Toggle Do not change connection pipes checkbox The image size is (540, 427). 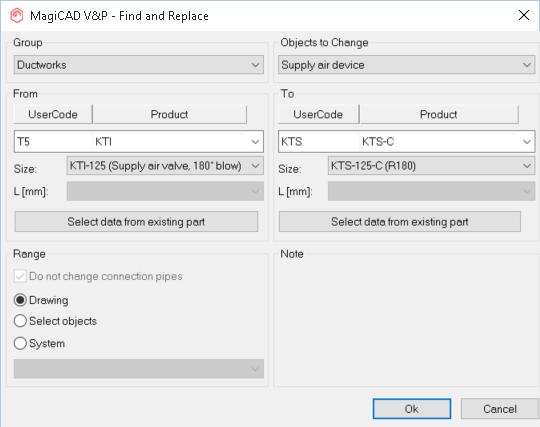(20, 276)
